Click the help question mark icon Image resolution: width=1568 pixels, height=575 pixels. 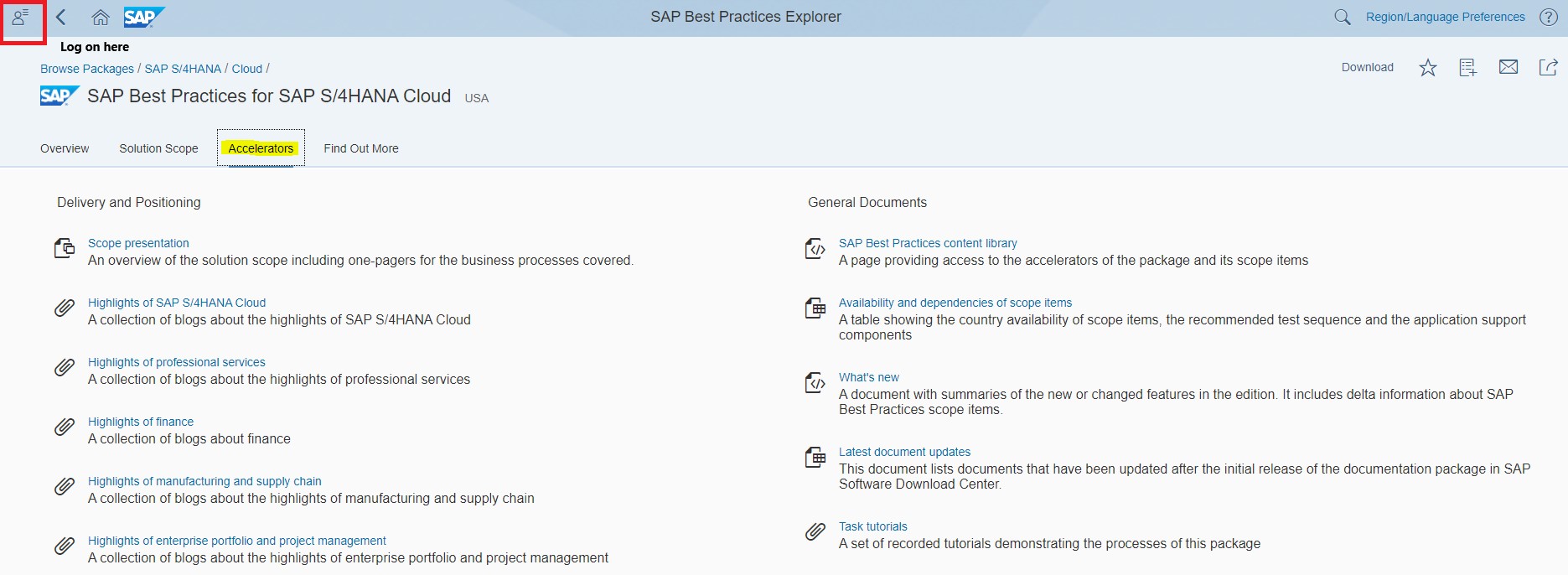pyautogui.click(x=1548, y=17)
